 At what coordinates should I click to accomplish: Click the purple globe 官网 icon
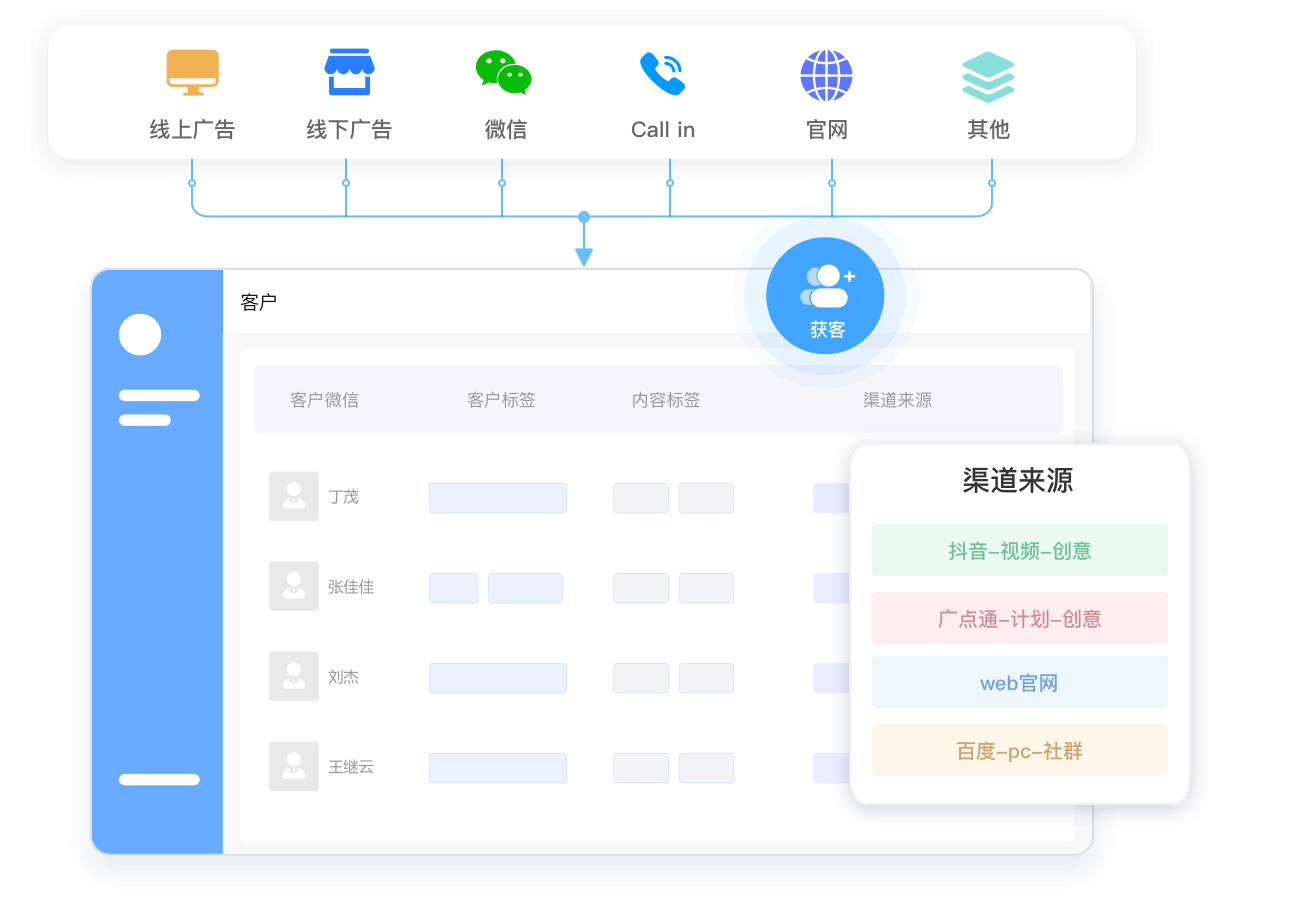coord(826,75)
